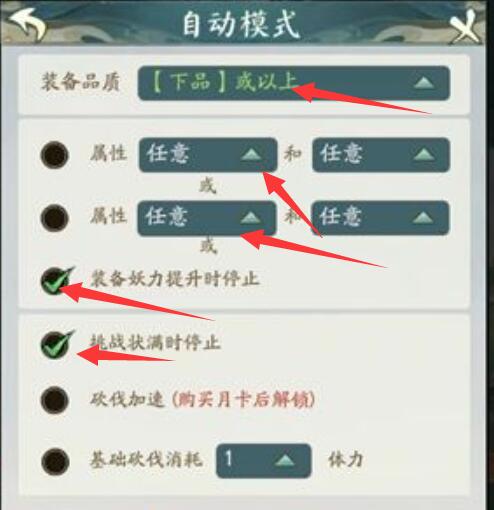Click triangle arrow in first-row right 任意 dropdown
The width and height of the screenshot is (494, 510).
423,155
